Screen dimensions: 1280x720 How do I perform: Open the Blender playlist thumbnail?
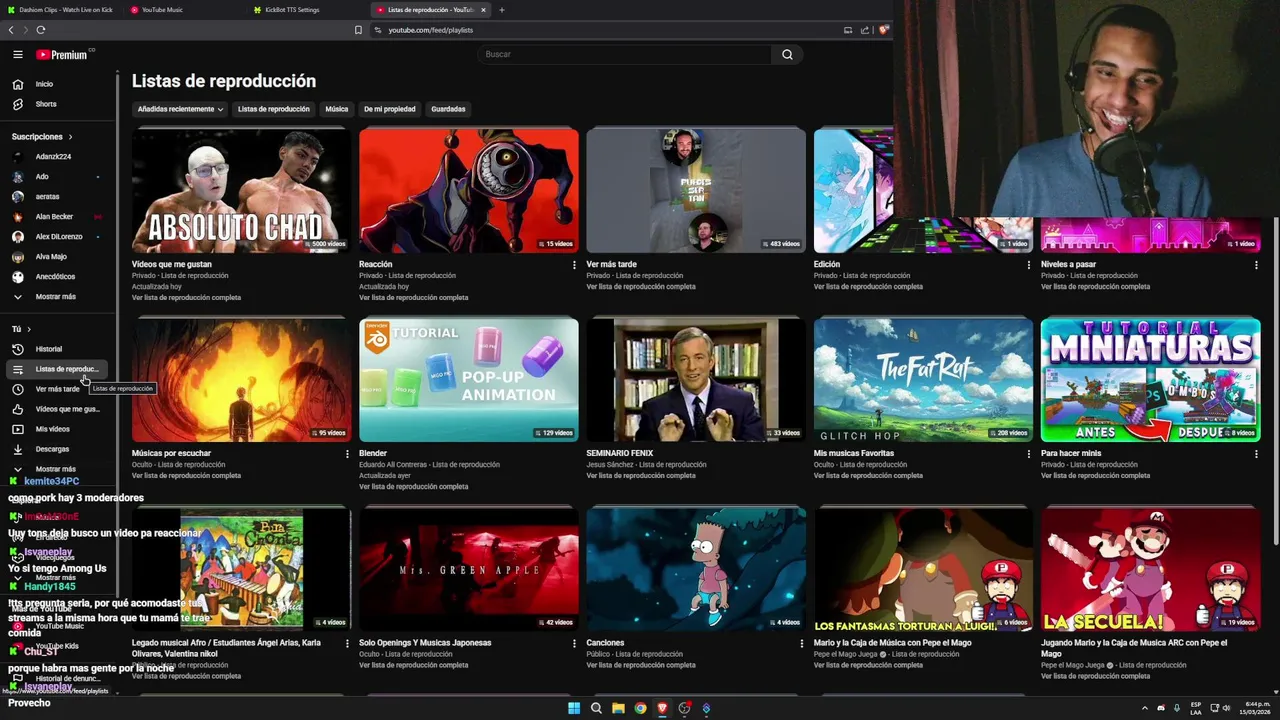pyautogui.click(x=468, y=380)
